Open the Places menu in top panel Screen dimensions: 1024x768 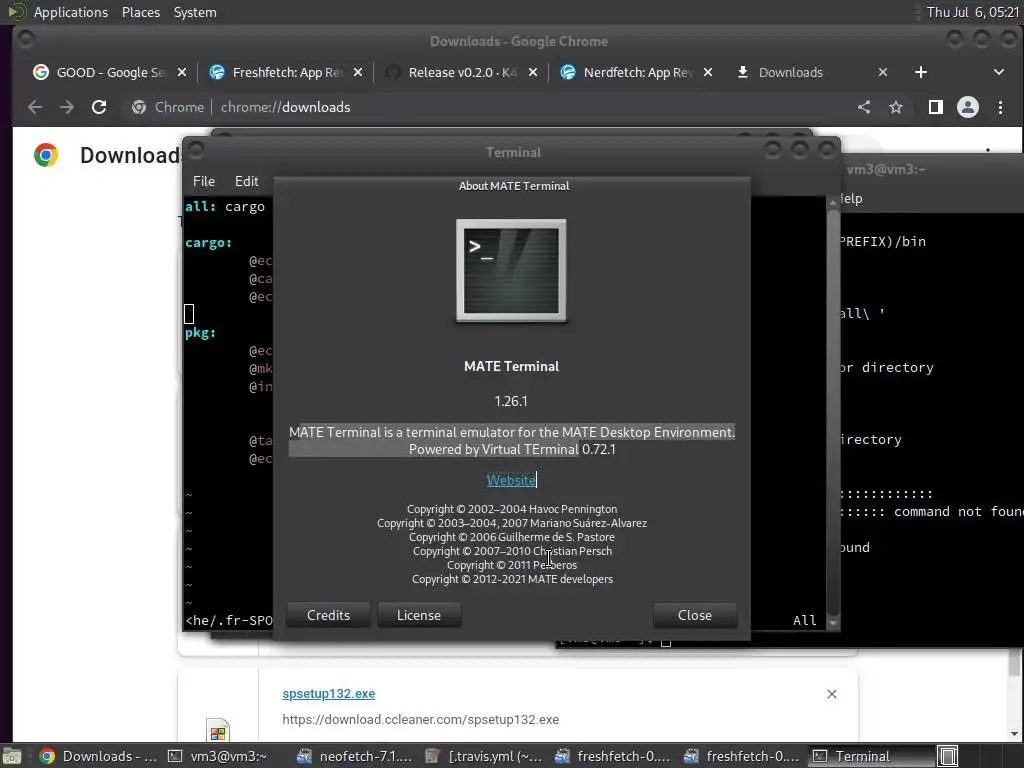coord(140,12)
